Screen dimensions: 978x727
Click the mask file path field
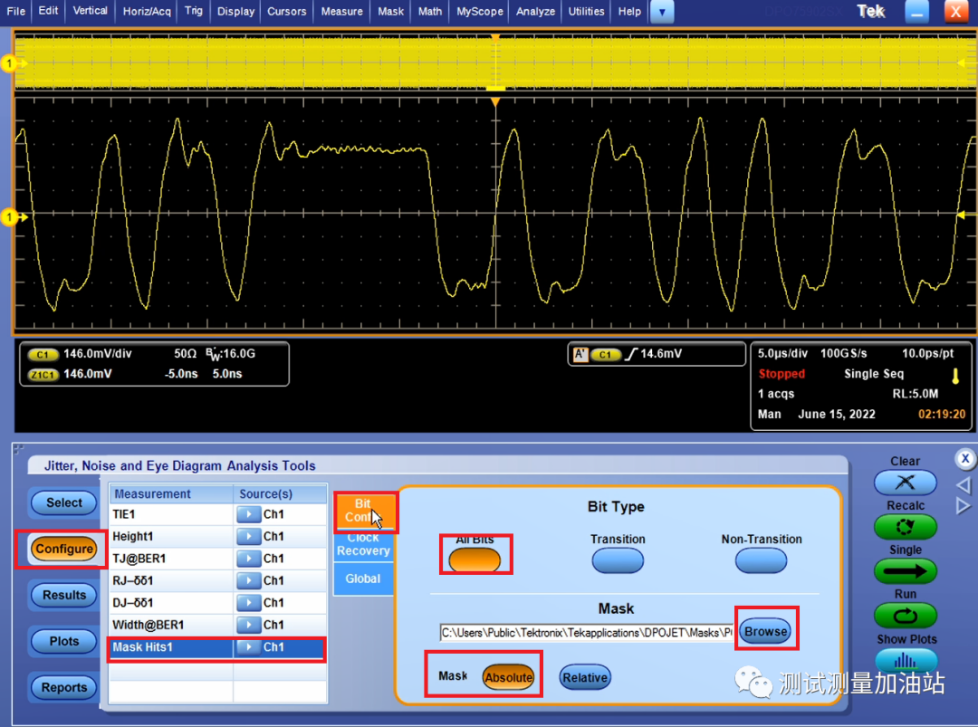point(586,632)
